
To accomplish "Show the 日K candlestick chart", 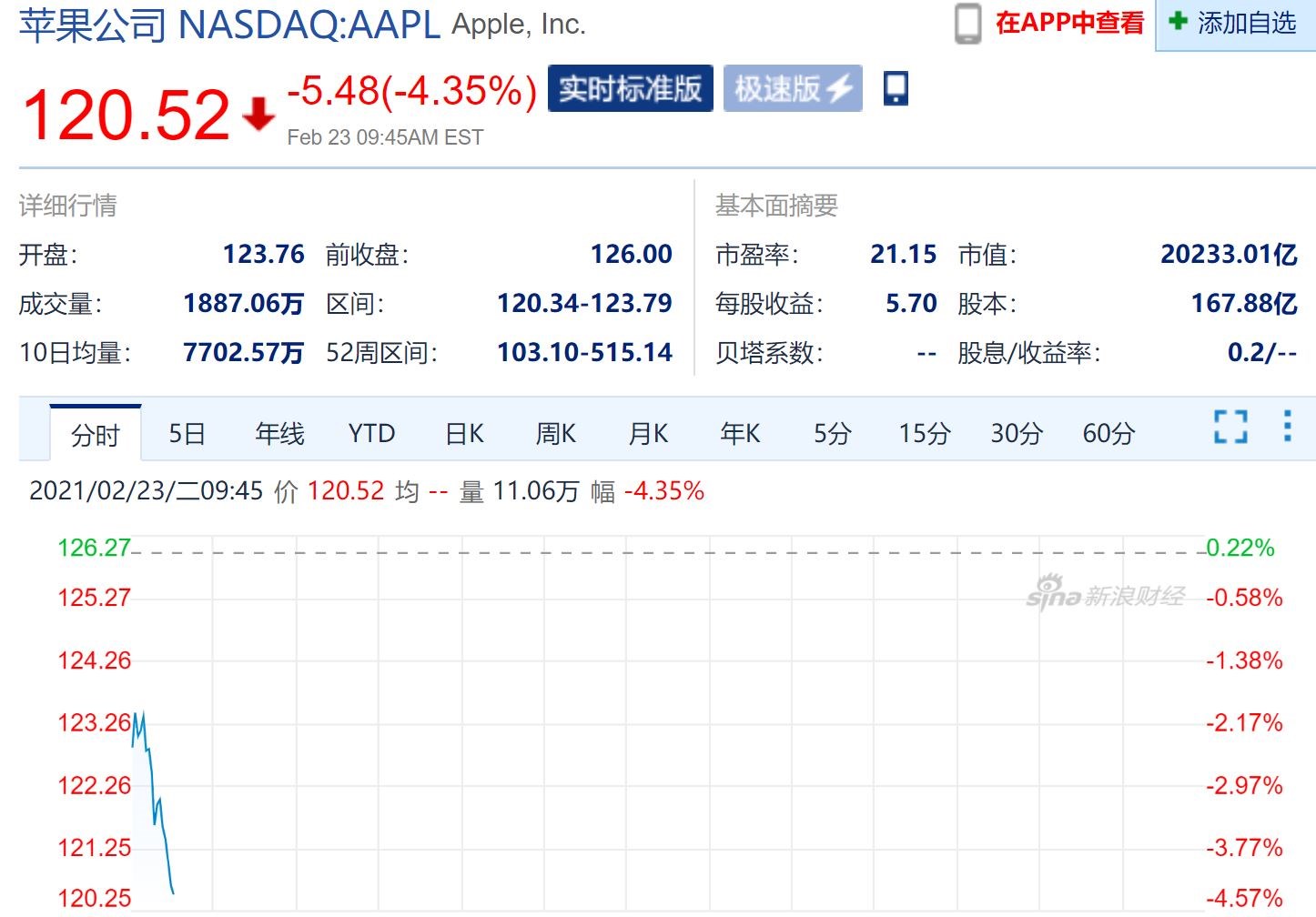I will click(x=464, y=433).
